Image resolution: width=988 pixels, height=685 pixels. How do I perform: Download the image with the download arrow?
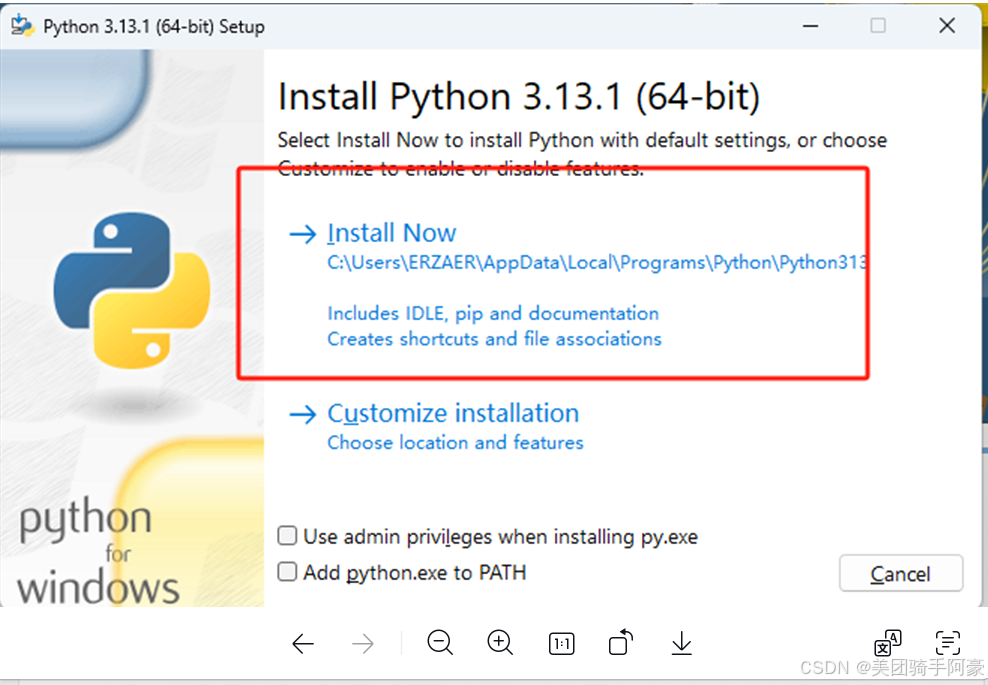click(x=681, y=643)
